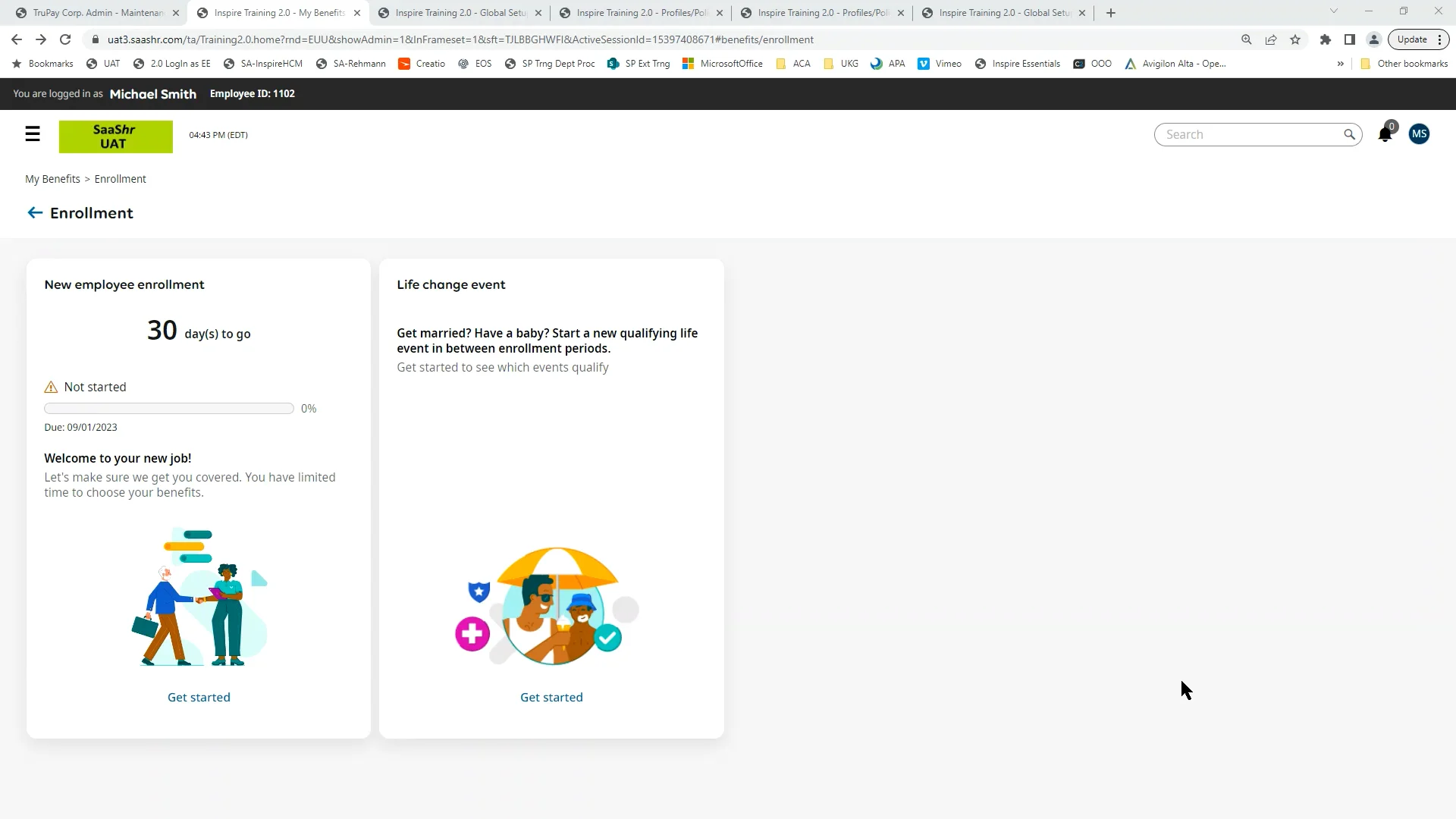Open the hamburger navigation menu
The image size is (1456, 819).
click(33, 134)
